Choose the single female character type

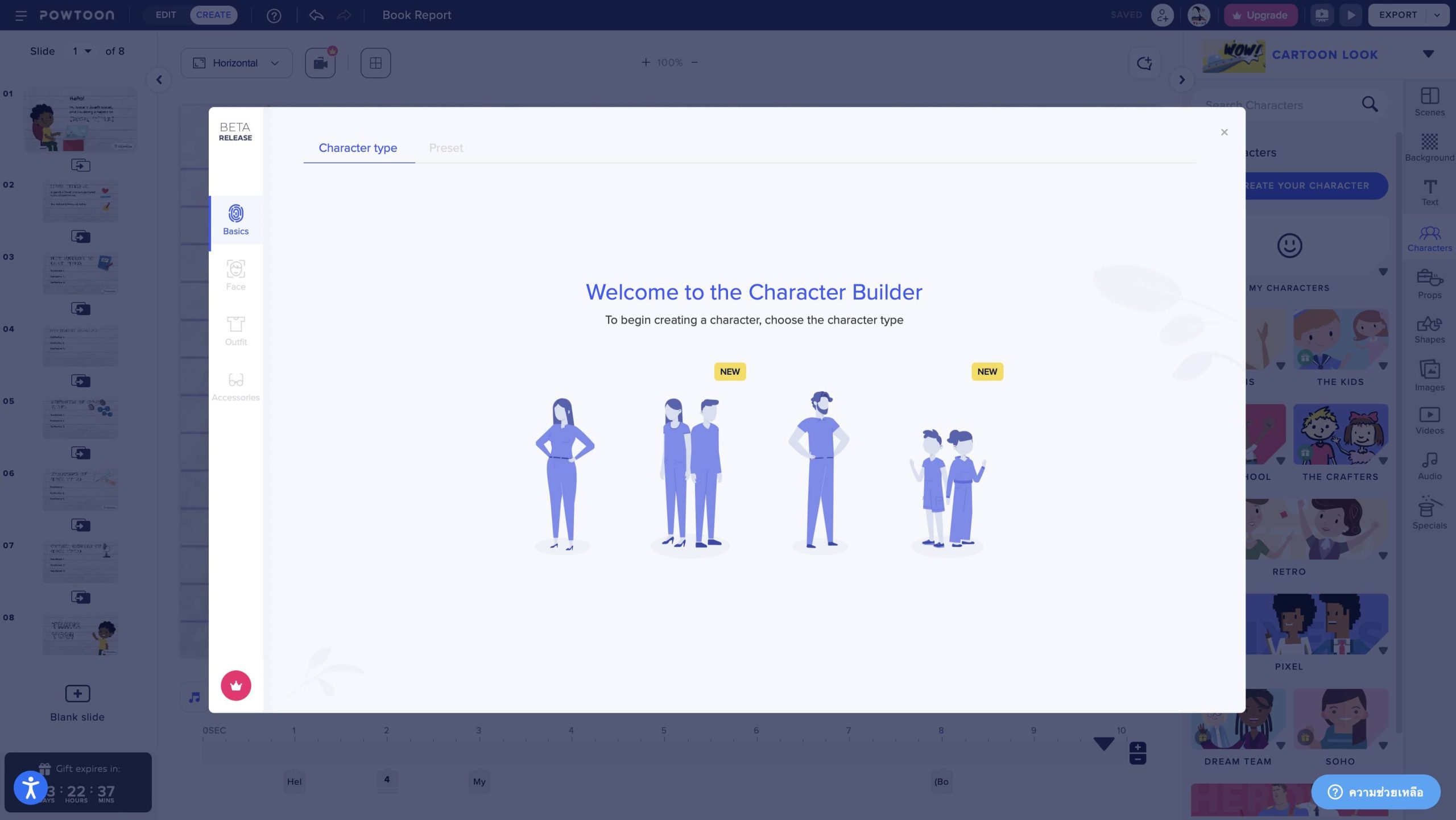pyautogui.click(x=563, y=473)
